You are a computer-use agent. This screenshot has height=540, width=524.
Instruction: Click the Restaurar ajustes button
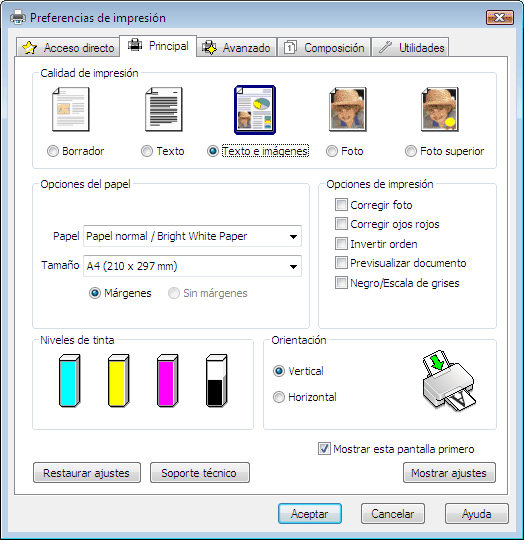tap(87, 473)
